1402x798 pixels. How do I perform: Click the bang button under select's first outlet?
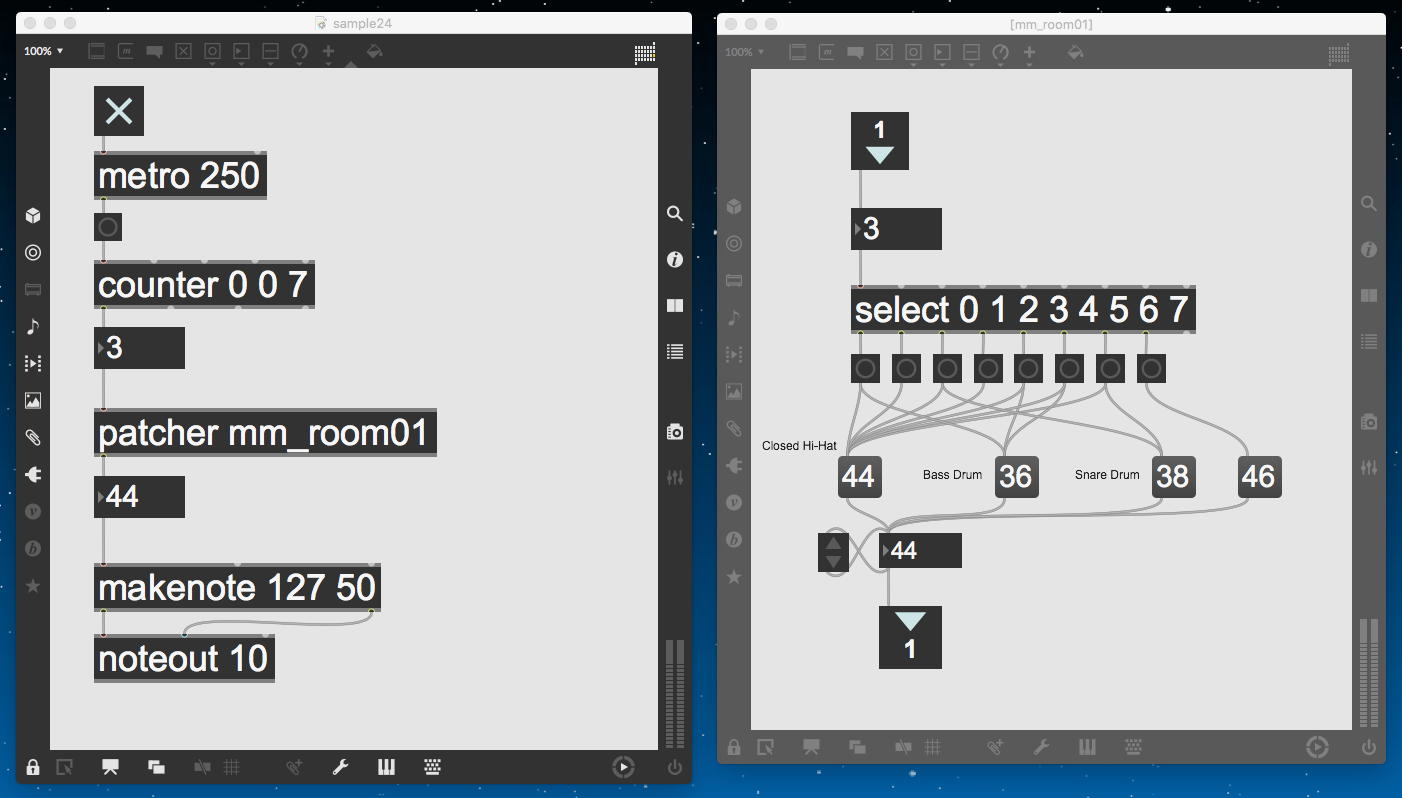(865, 368)
